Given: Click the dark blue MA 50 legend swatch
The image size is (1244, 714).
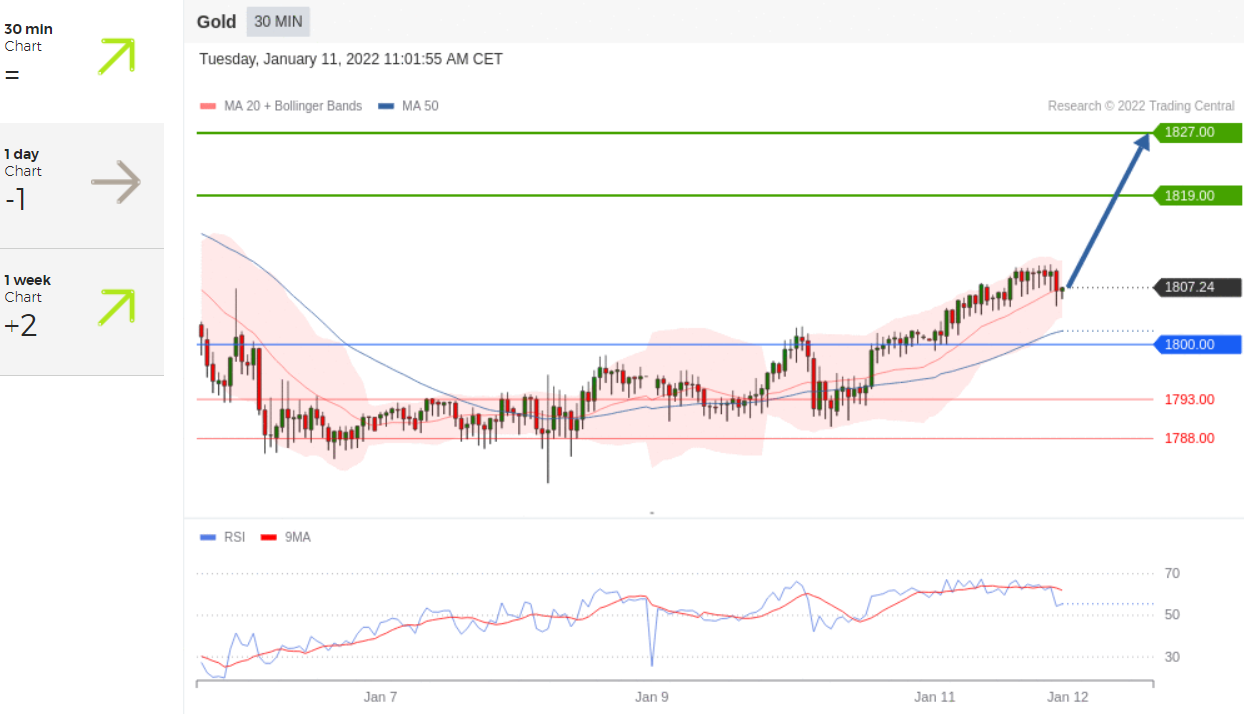Looking at the screenshot, I should point(386,106).
